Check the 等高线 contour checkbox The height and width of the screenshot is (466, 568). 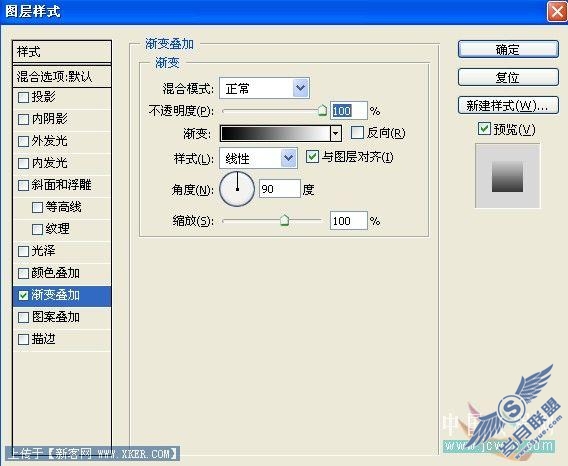37,207
